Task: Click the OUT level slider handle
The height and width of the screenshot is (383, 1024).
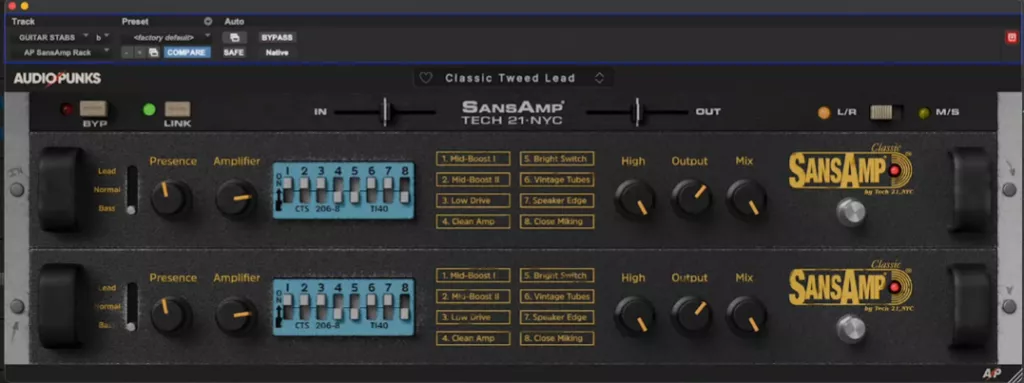Action: click(x=637, y=112)
